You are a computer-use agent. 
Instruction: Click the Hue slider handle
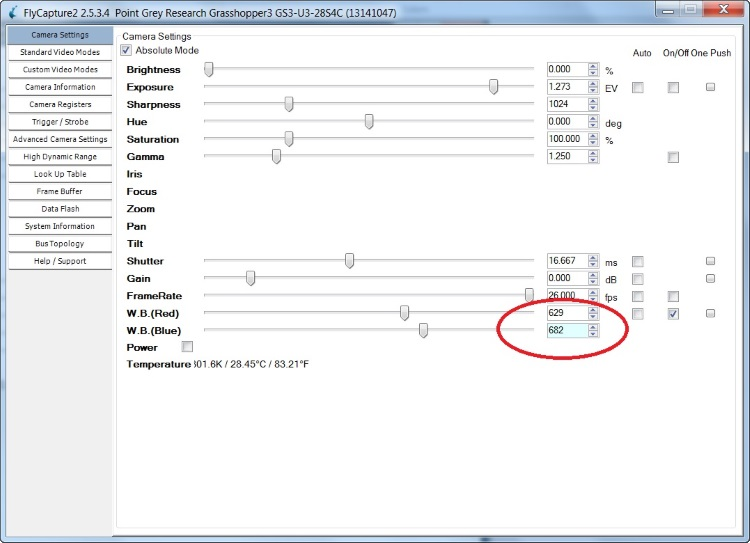(x=369, y=122)
